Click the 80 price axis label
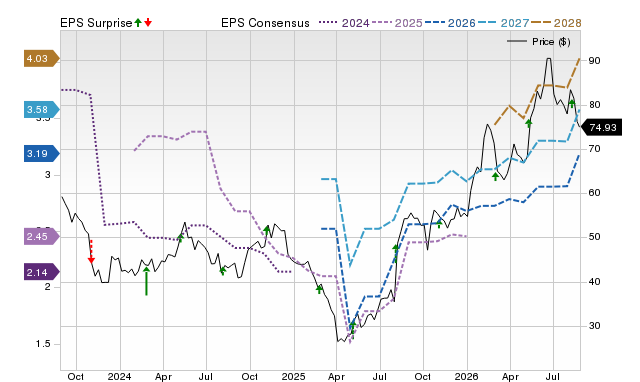This screenshot has height=382, width=640. 594,105
